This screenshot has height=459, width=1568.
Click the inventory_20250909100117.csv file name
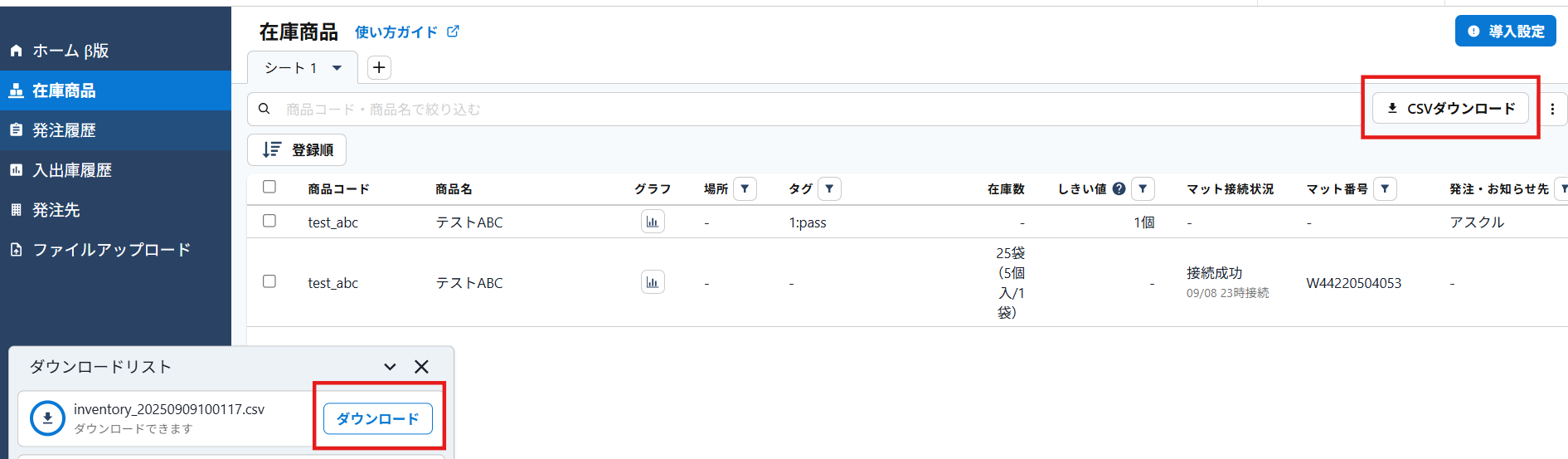coord(169,409)
